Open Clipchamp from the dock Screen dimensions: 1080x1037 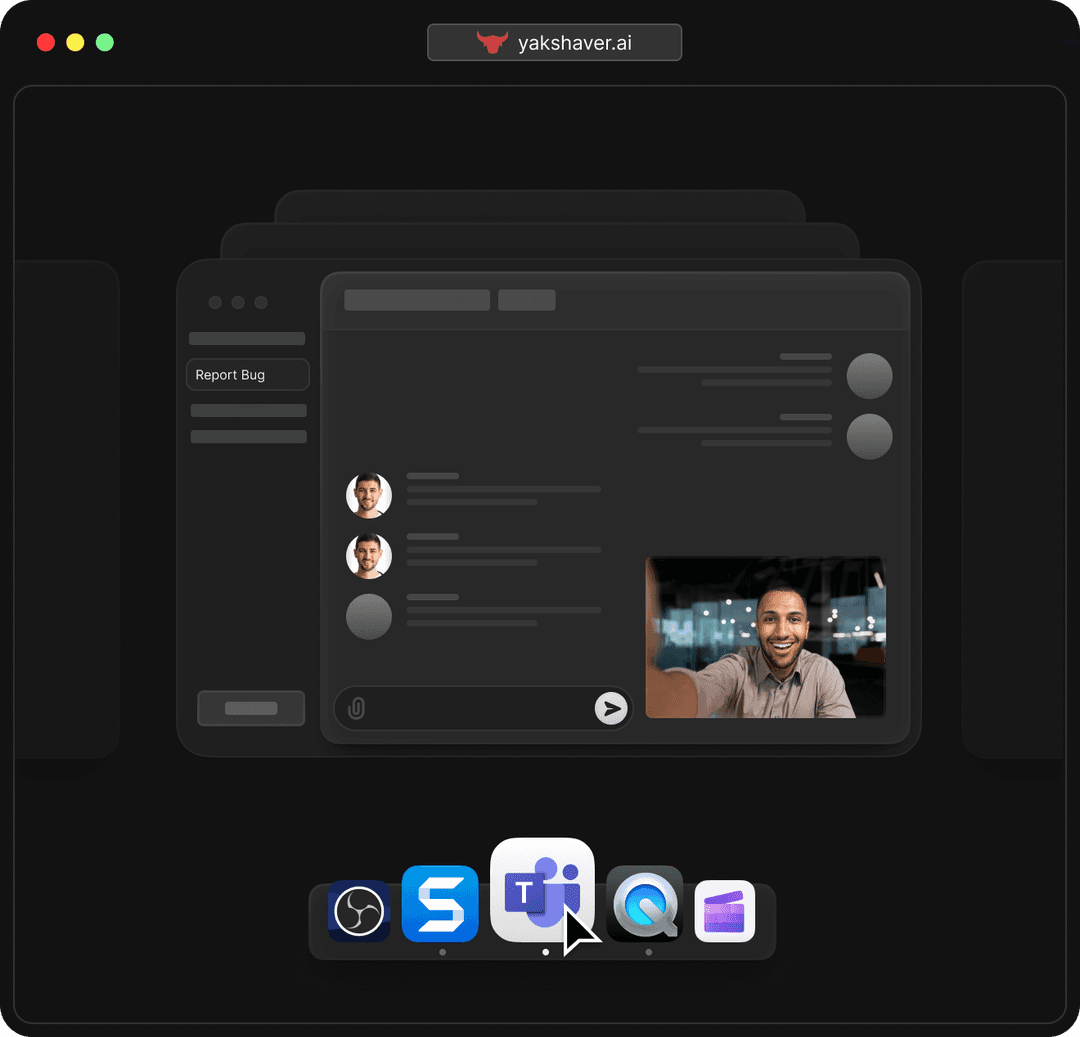click(x=724, y=912)
